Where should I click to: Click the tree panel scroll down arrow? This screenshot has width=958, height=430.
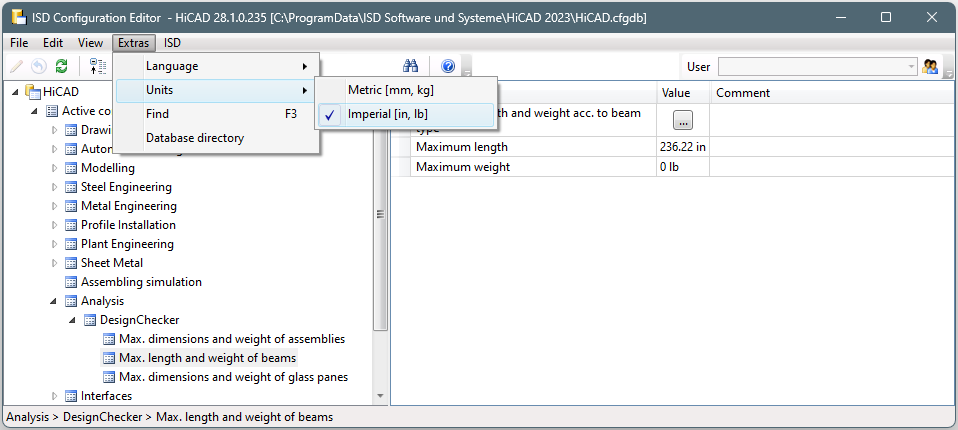coord(380,396)
